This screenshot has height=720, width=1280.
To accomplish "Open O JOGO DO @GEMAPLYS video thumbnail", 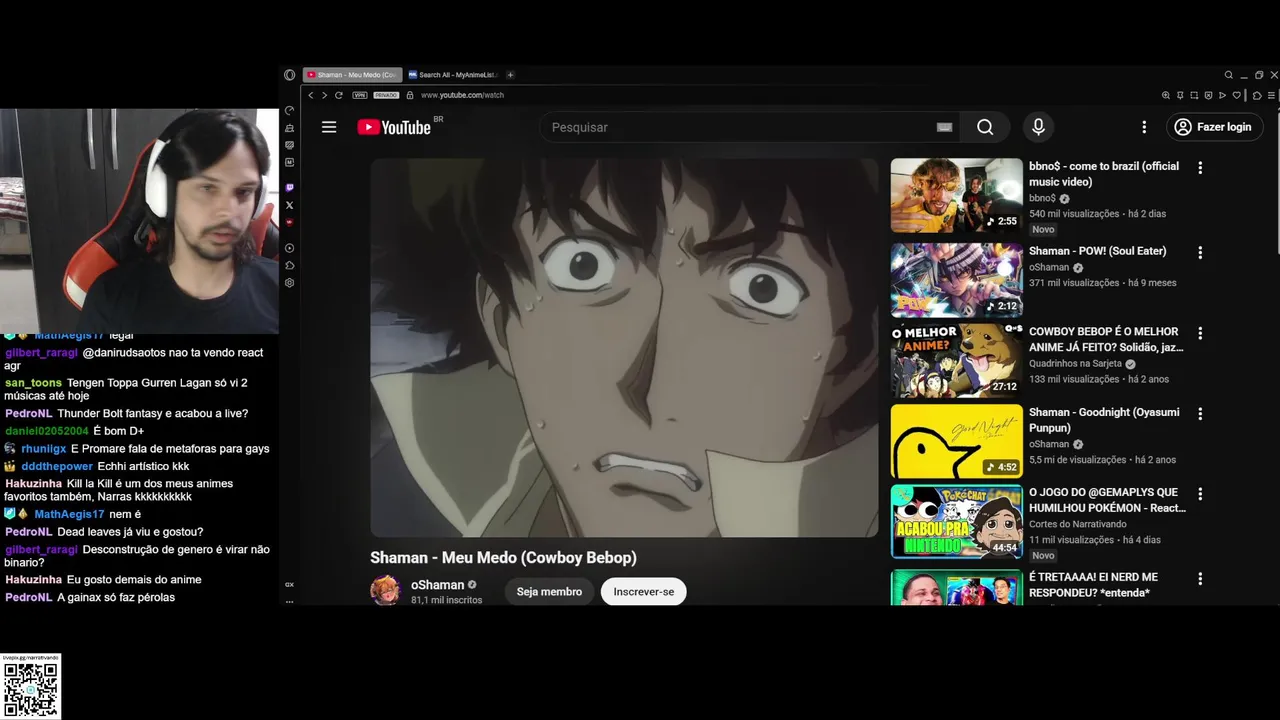I will pyautogui.click(x=957, y=521).
